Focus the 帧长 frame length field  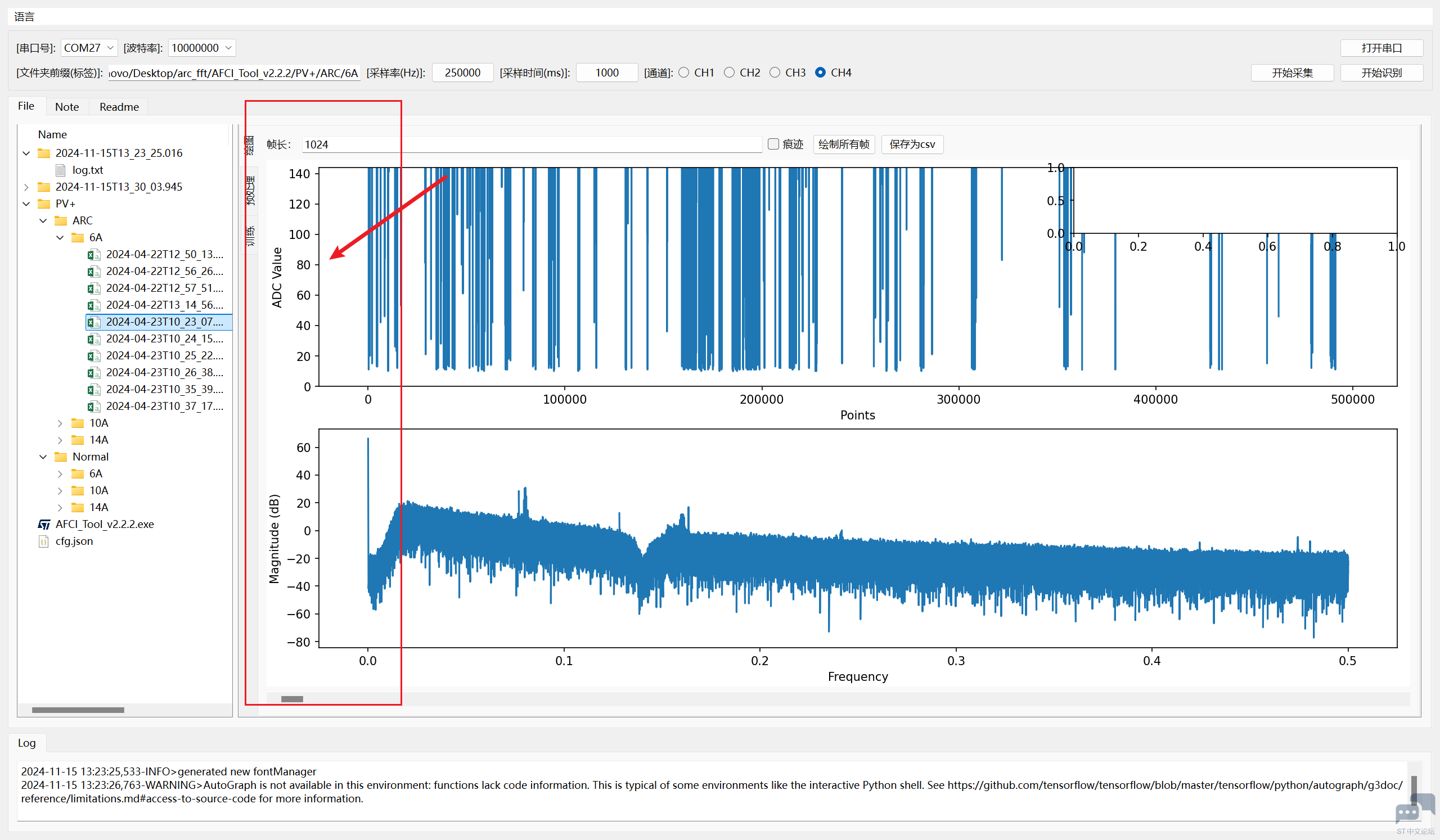coord(532,144)
